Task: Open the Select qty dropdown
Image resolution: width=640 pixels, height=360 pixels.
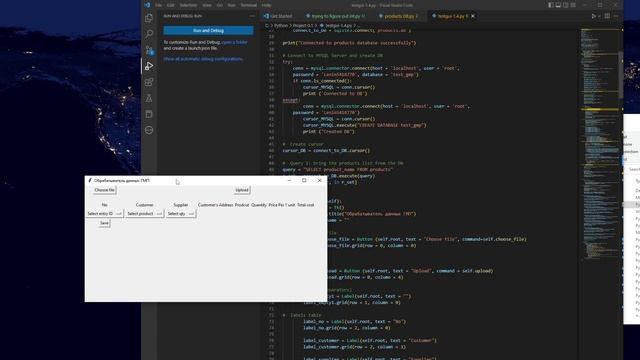Action: tap(180, 213)
